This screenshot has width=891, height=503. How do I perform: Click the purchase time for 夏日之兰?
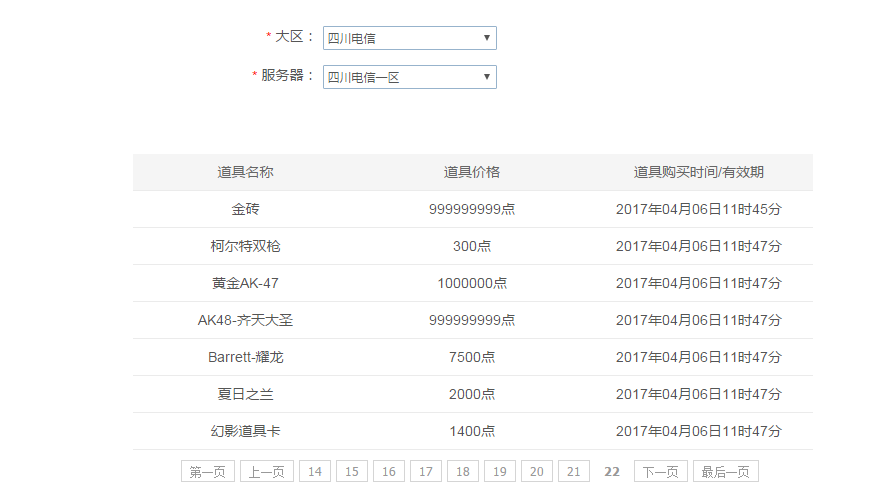pos(698,394)
